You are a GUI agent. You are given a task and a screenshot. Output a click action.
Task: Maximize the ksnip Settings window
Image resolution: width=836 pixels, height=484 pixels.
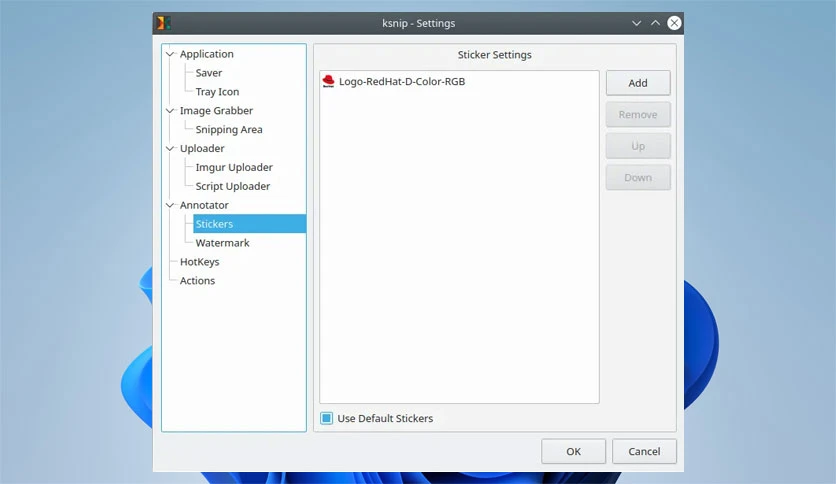[655, 23]
